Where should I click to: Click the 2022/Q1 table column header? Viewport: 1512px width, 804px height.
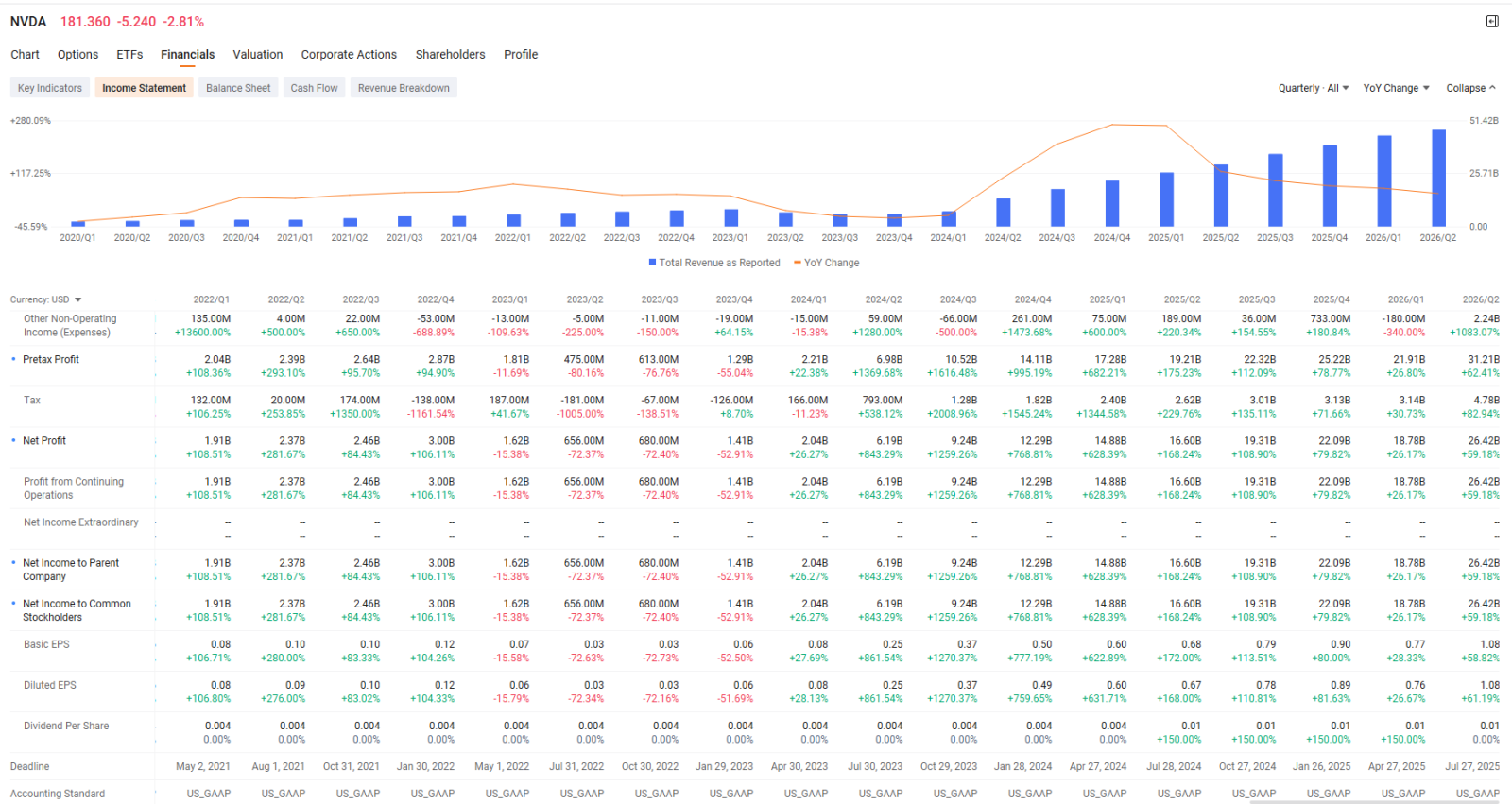point(212,299)
